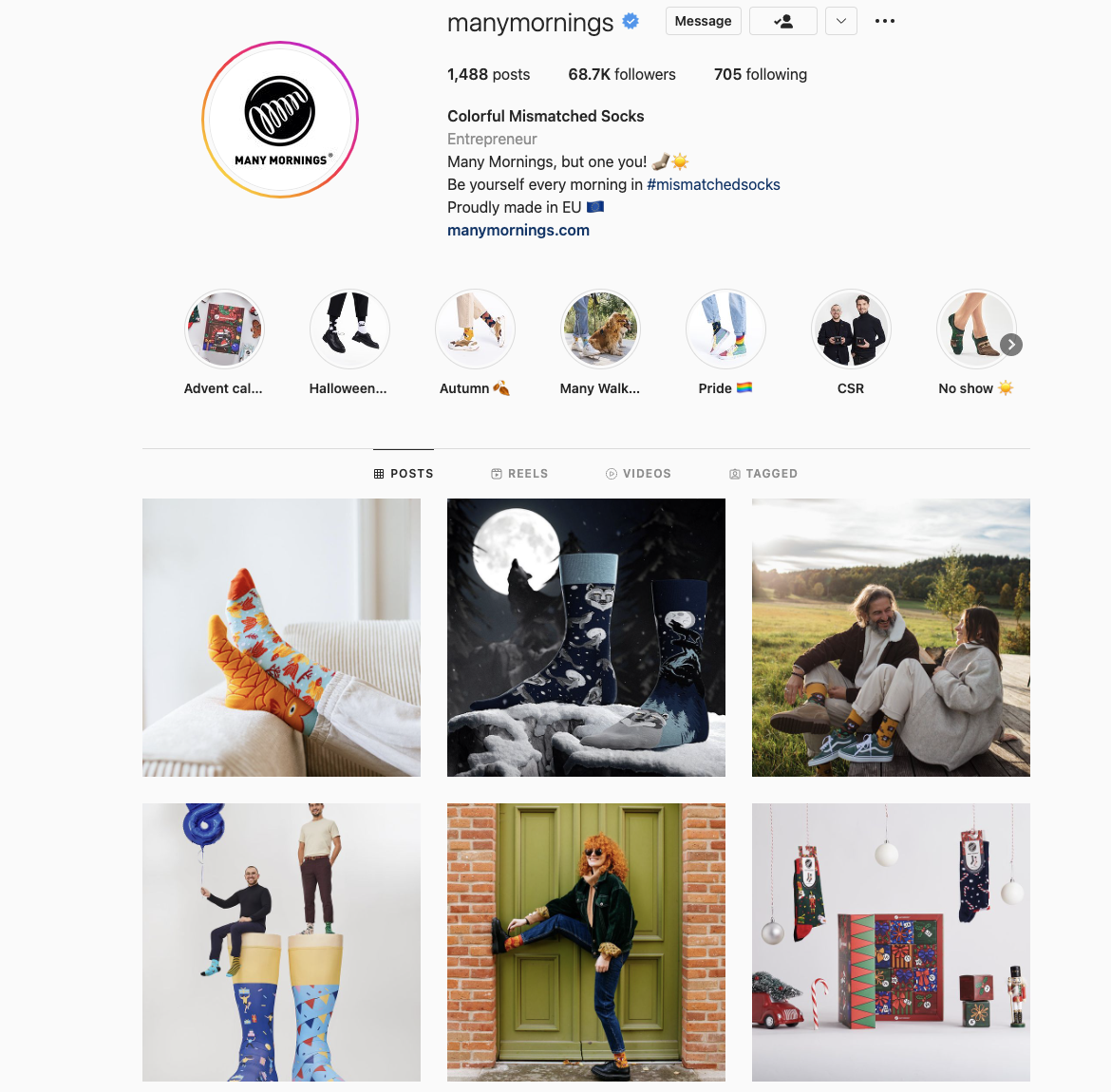The height and width of the screenshot is (1092, 1111).
Task: View the Pride story highlight
Action: (x=725, y=329)
